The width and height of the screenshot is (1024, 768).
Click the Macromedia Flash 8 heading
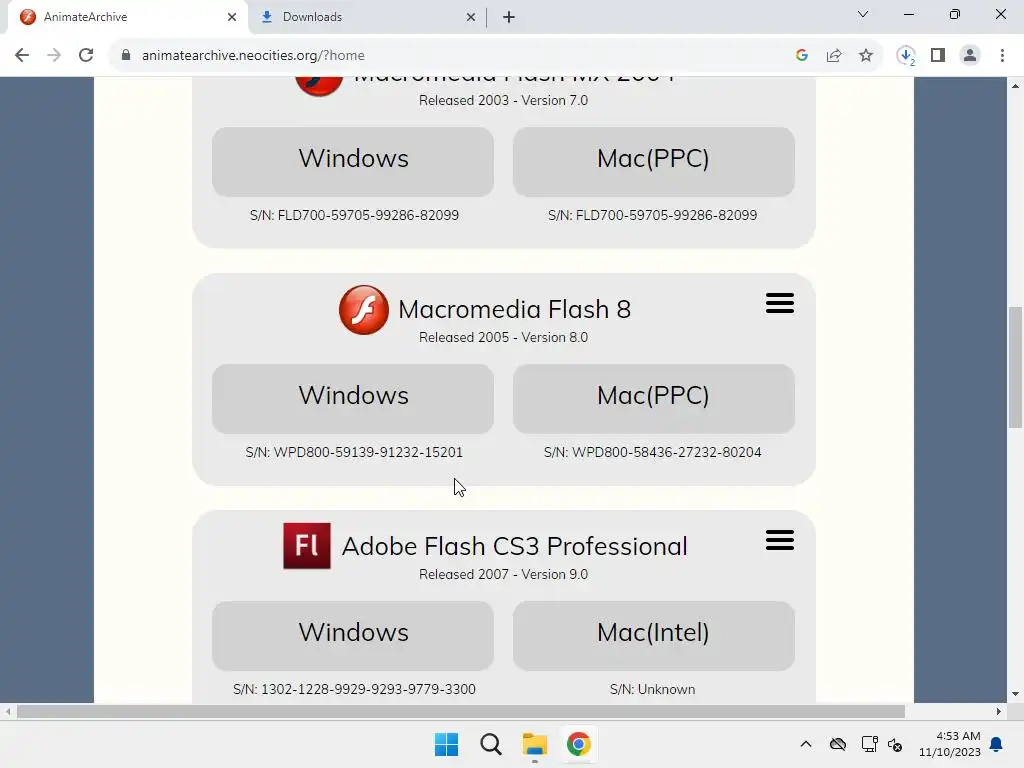coord(515,310)
